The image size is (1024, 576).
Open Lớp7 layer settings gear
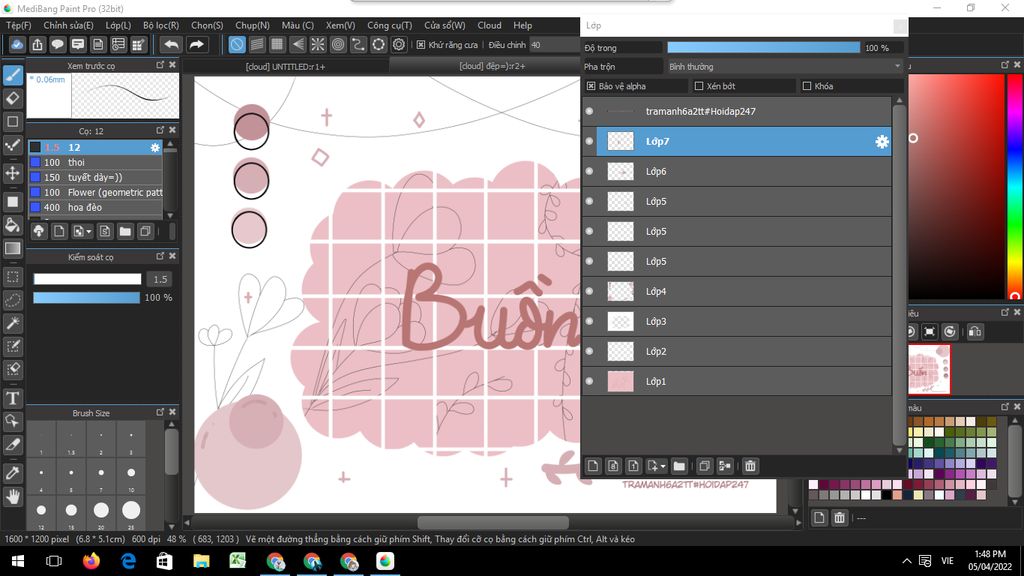pyautogui.click(x=882, y=141)
